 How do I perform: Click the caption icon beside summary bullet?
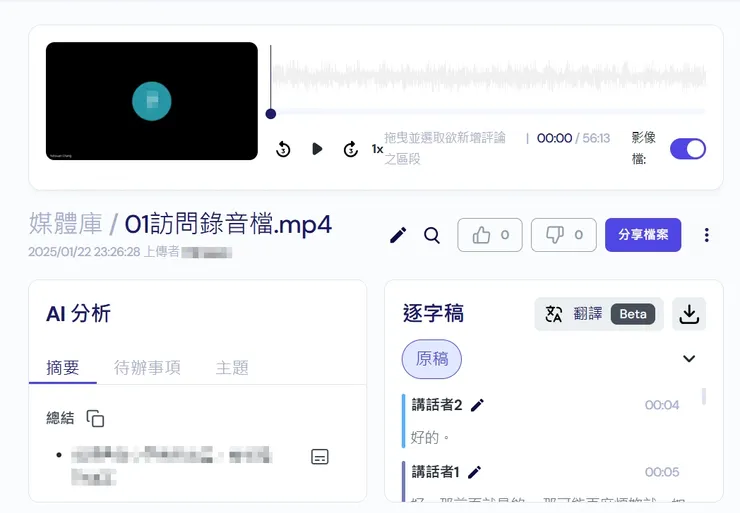click(320, 456)
